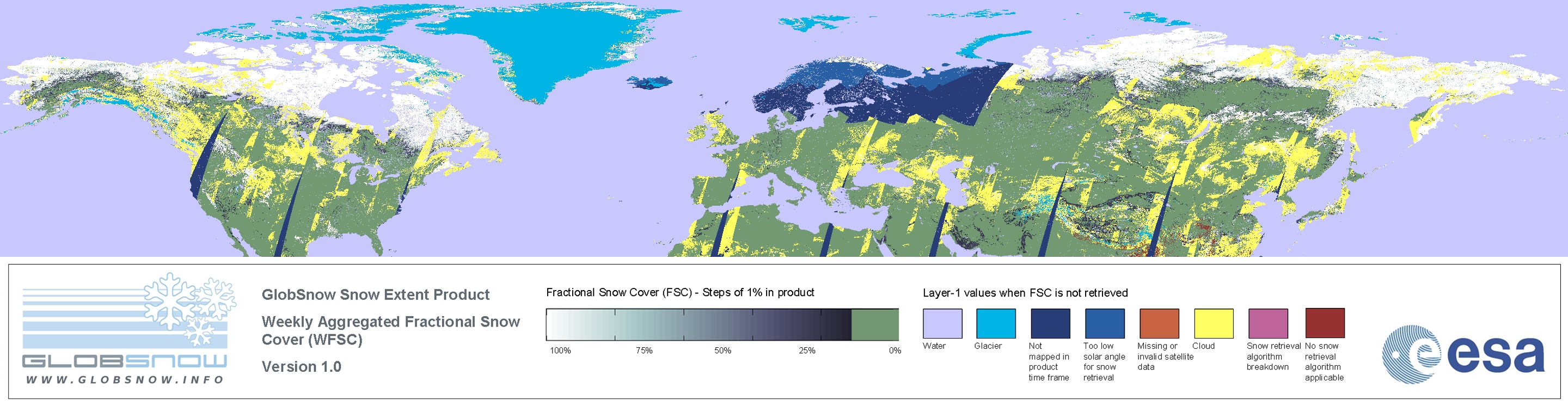Open the WWW.GLOBSNOW.INFO link text
Viewport: 1568px width, 406px height.
click(125, 379)
